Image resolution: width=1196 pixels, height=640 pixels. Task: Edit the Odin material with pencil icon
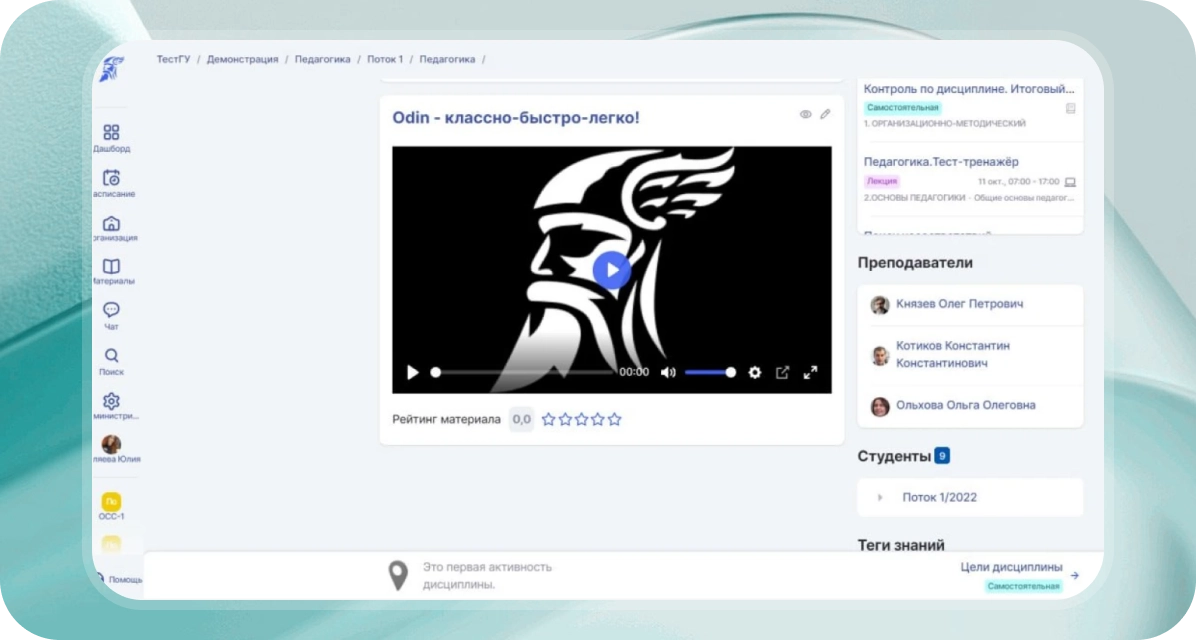(825, 114)
